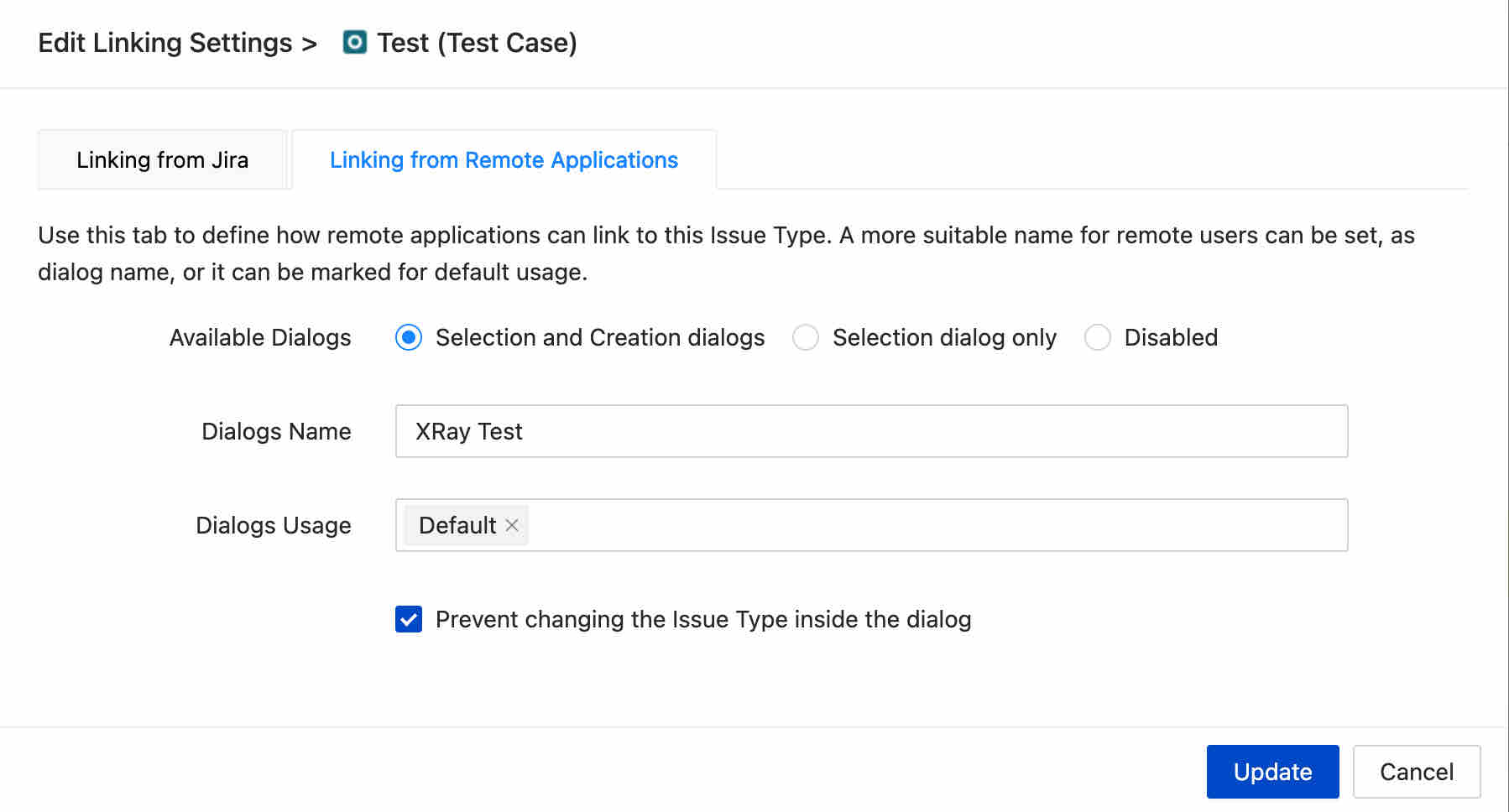
Task: Uncheck the Prevent changing the Issue Type checkbox
Action: coord(409,619)
